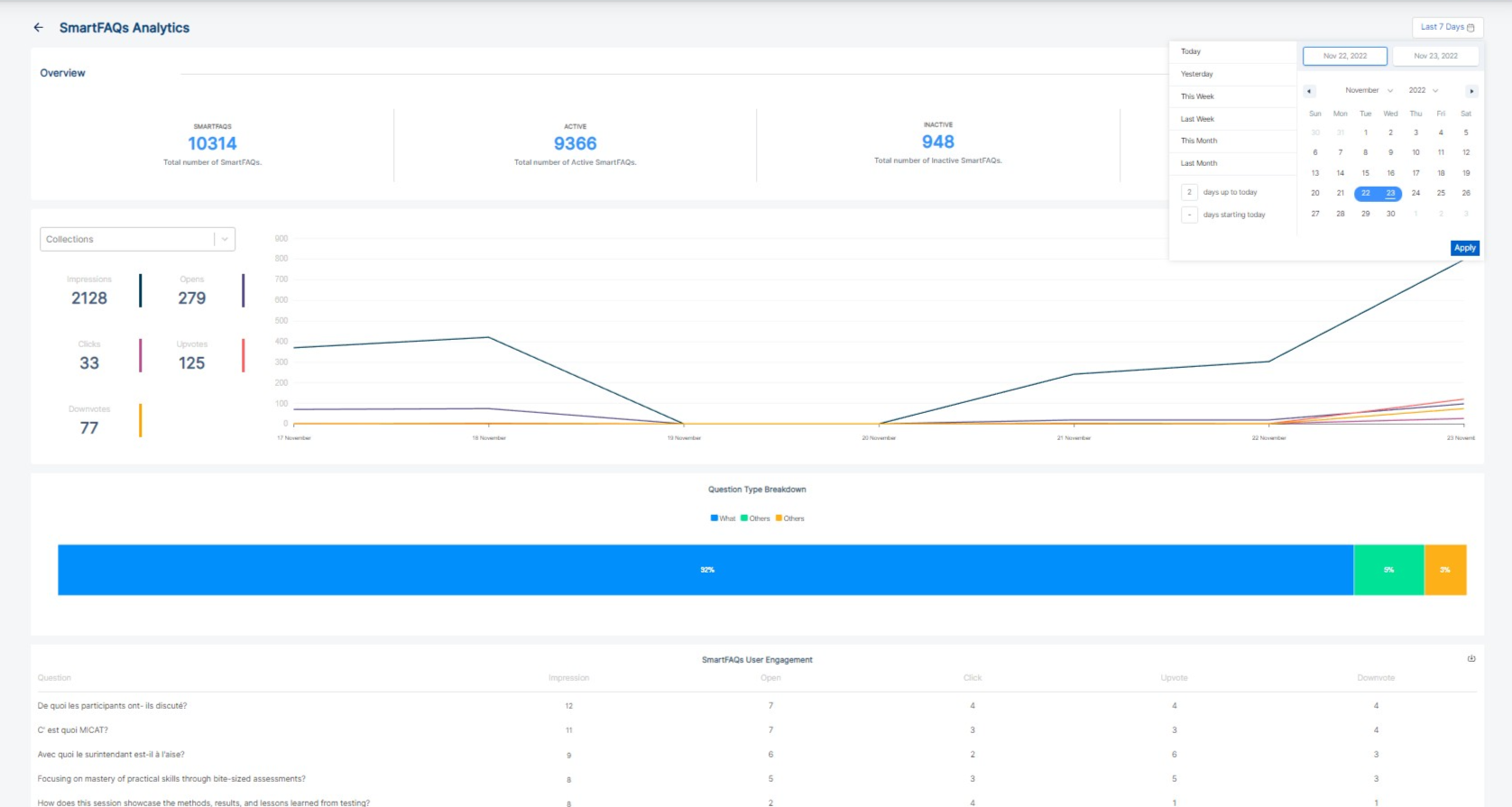Click the Nov 22, 2022 start date field
The width and height of the screenshot is (1512, 807).
coord(1344,56)
